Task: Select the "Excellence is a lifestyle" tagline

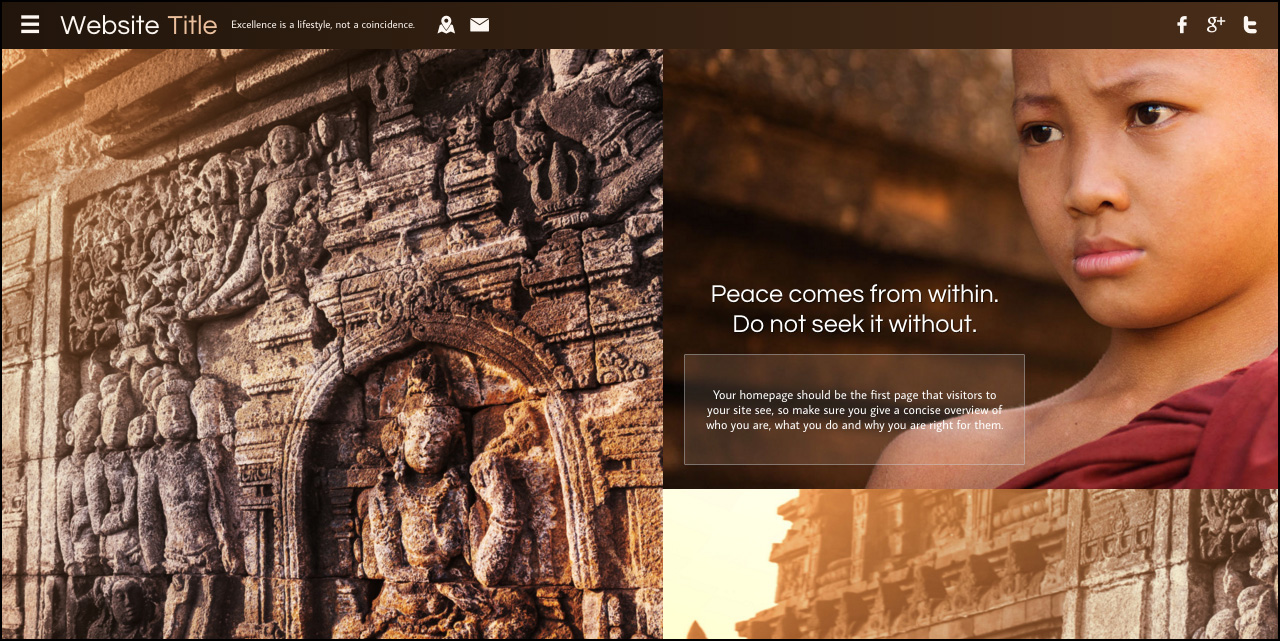Action: pyautogui.click(x=322, y=25)
